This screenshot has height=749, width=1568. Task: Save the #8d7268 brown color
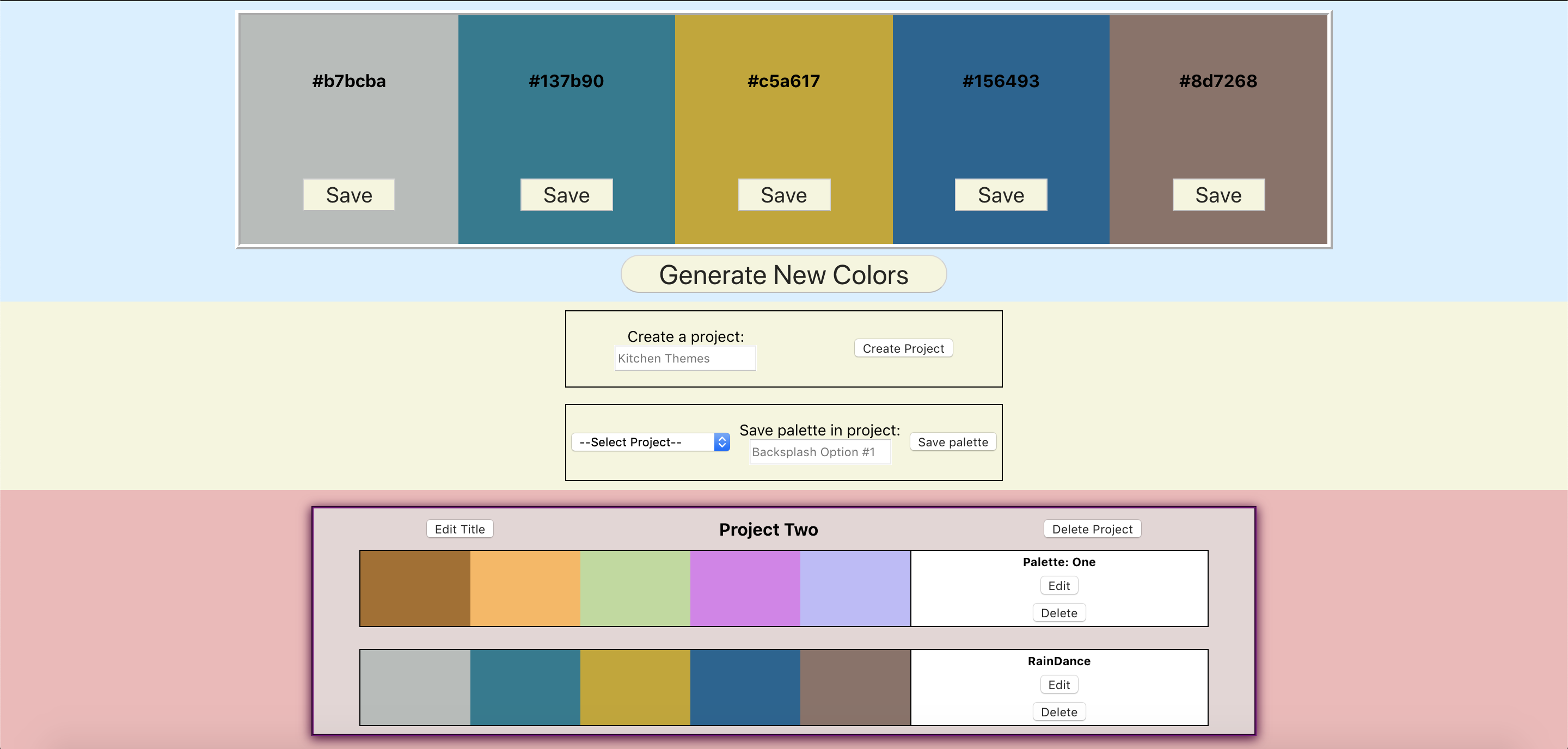[1218, 195]
